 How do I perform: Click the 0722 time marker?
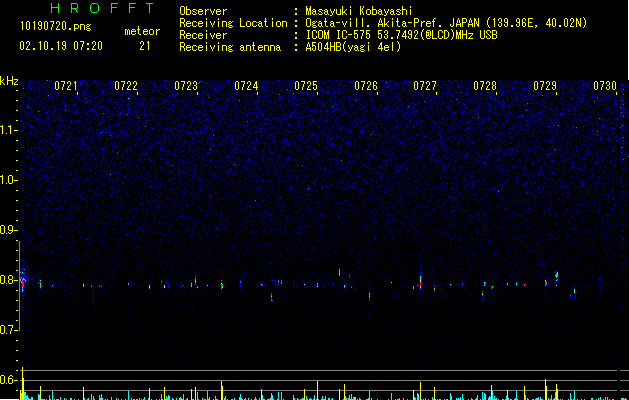126,86
